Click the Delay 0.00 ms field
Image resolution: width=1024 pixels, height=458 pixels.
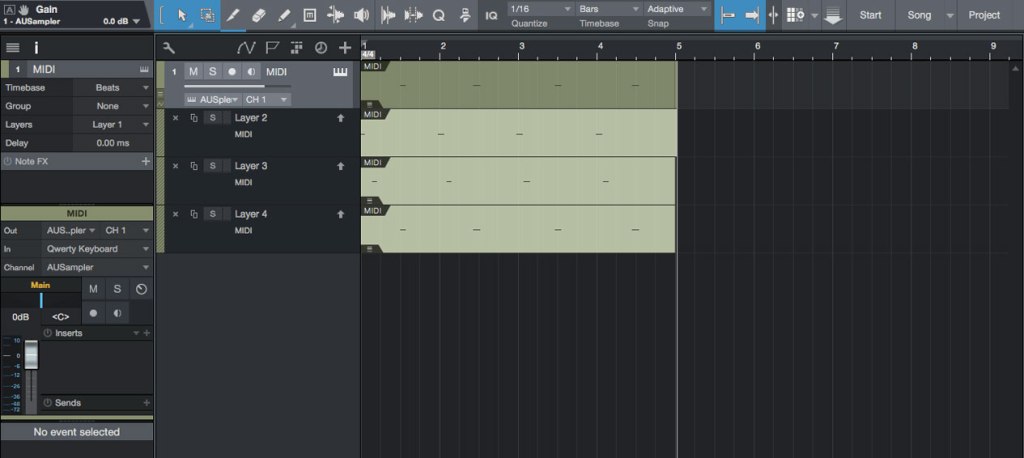click(x=112, y=142)
